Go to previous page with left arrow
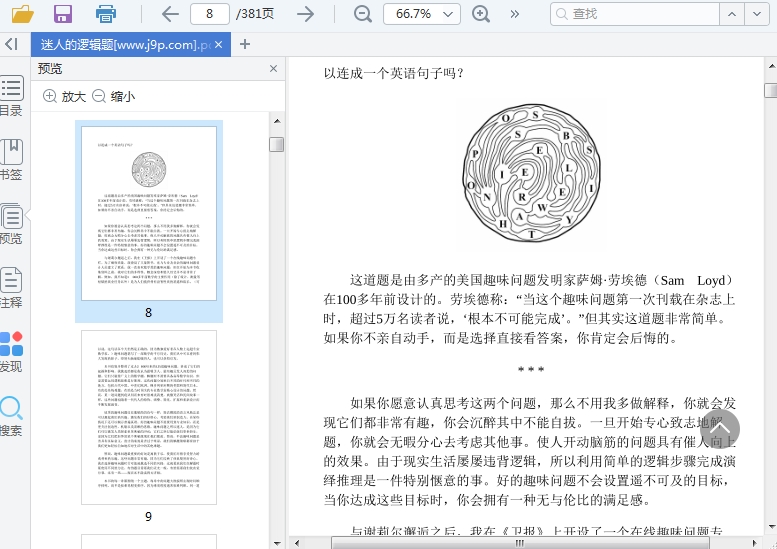Viewport: 777px width, 549px height. (170, 14)
